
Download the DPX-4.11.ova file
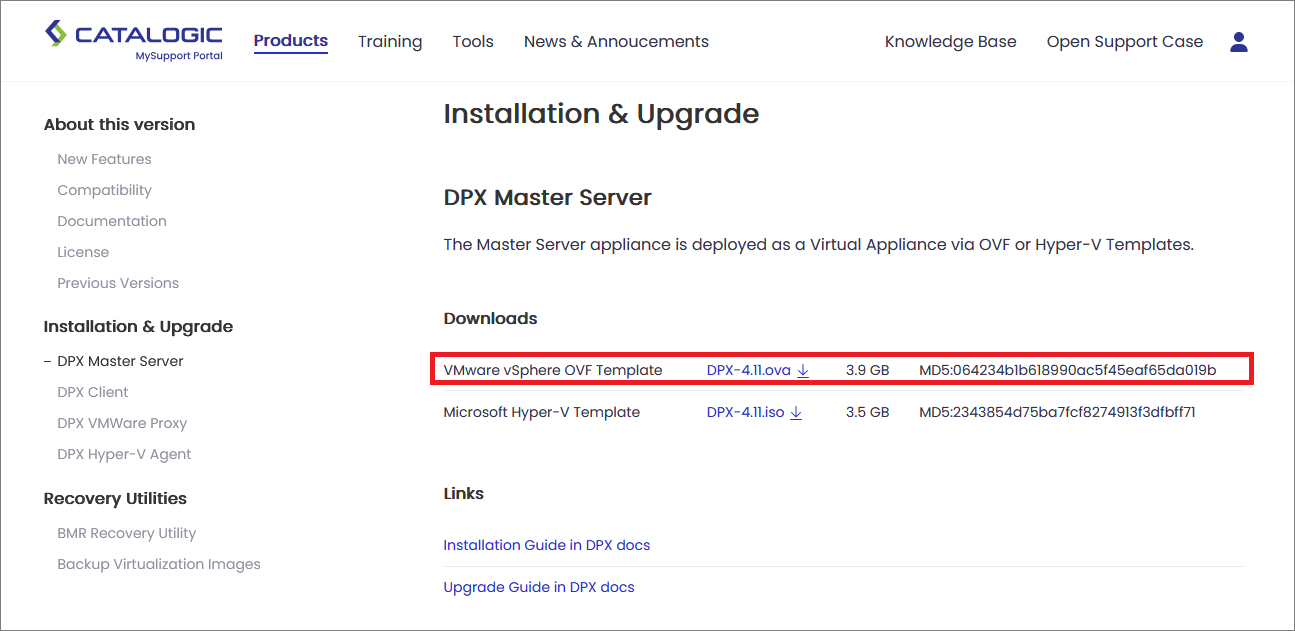(748, 370)
